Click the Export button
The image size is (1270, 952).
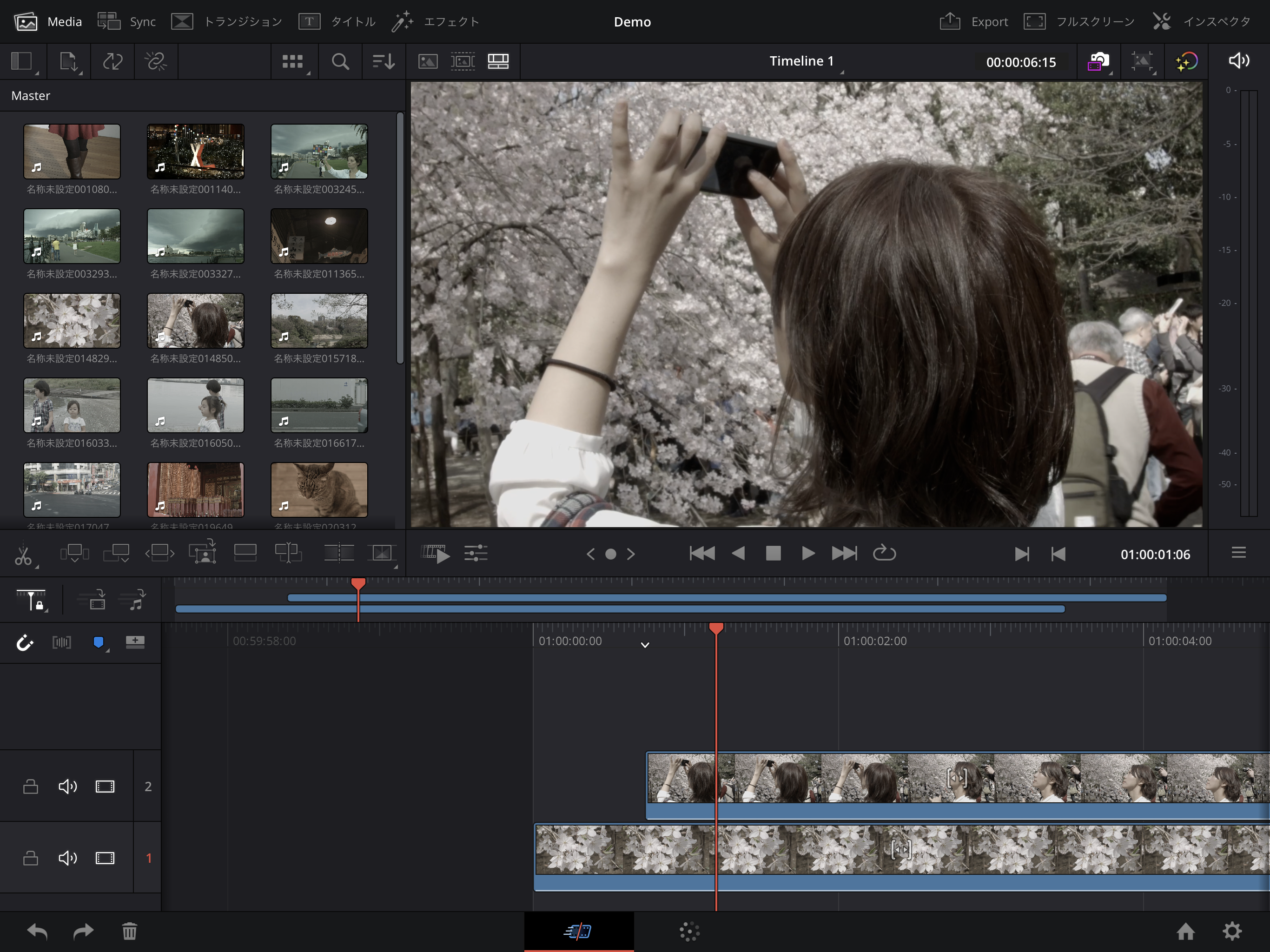click(974, 22)
